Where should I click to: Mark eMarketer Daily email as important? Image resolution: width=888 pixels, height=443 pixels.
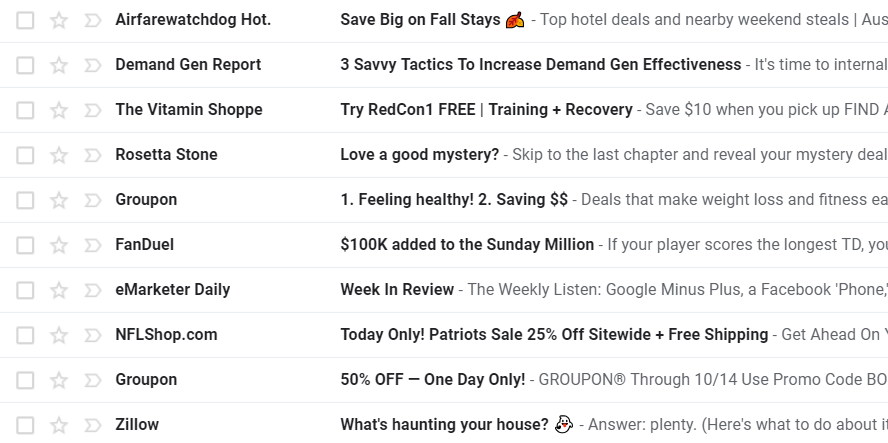click(92, 290)
